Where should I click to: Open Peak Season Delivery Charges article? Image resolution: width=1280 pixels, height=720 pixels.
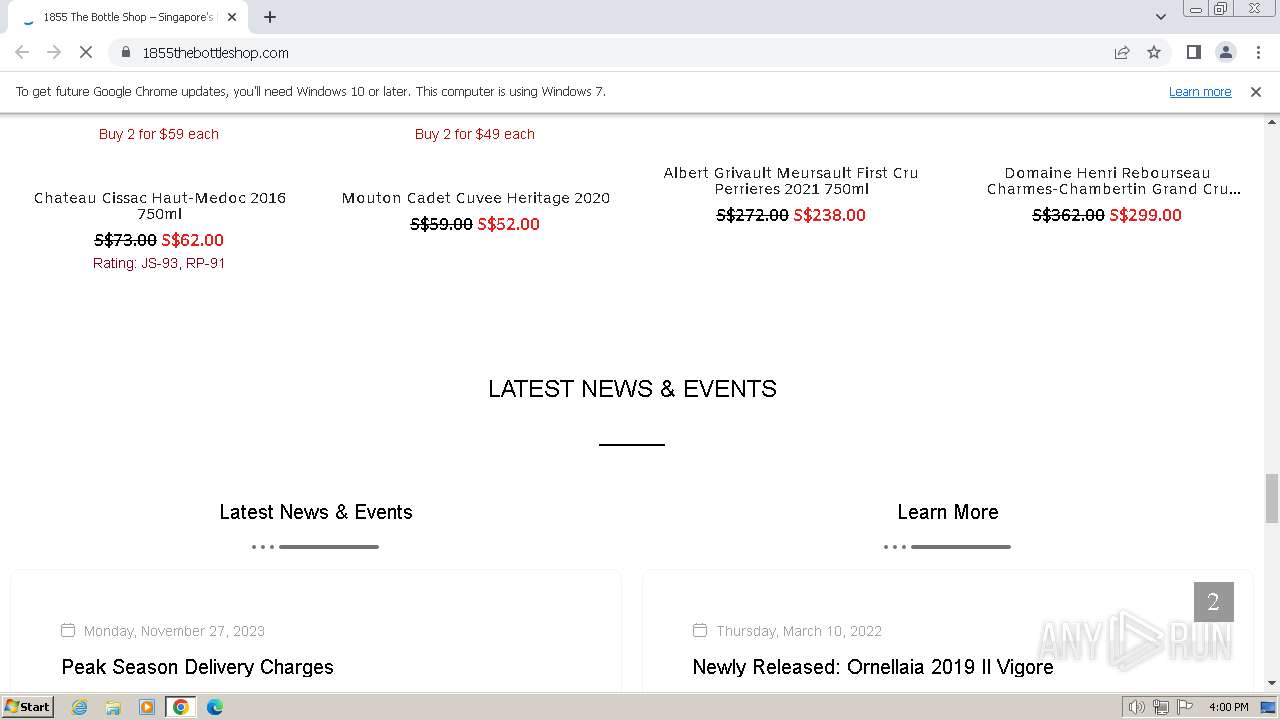(x=198, y=667)
